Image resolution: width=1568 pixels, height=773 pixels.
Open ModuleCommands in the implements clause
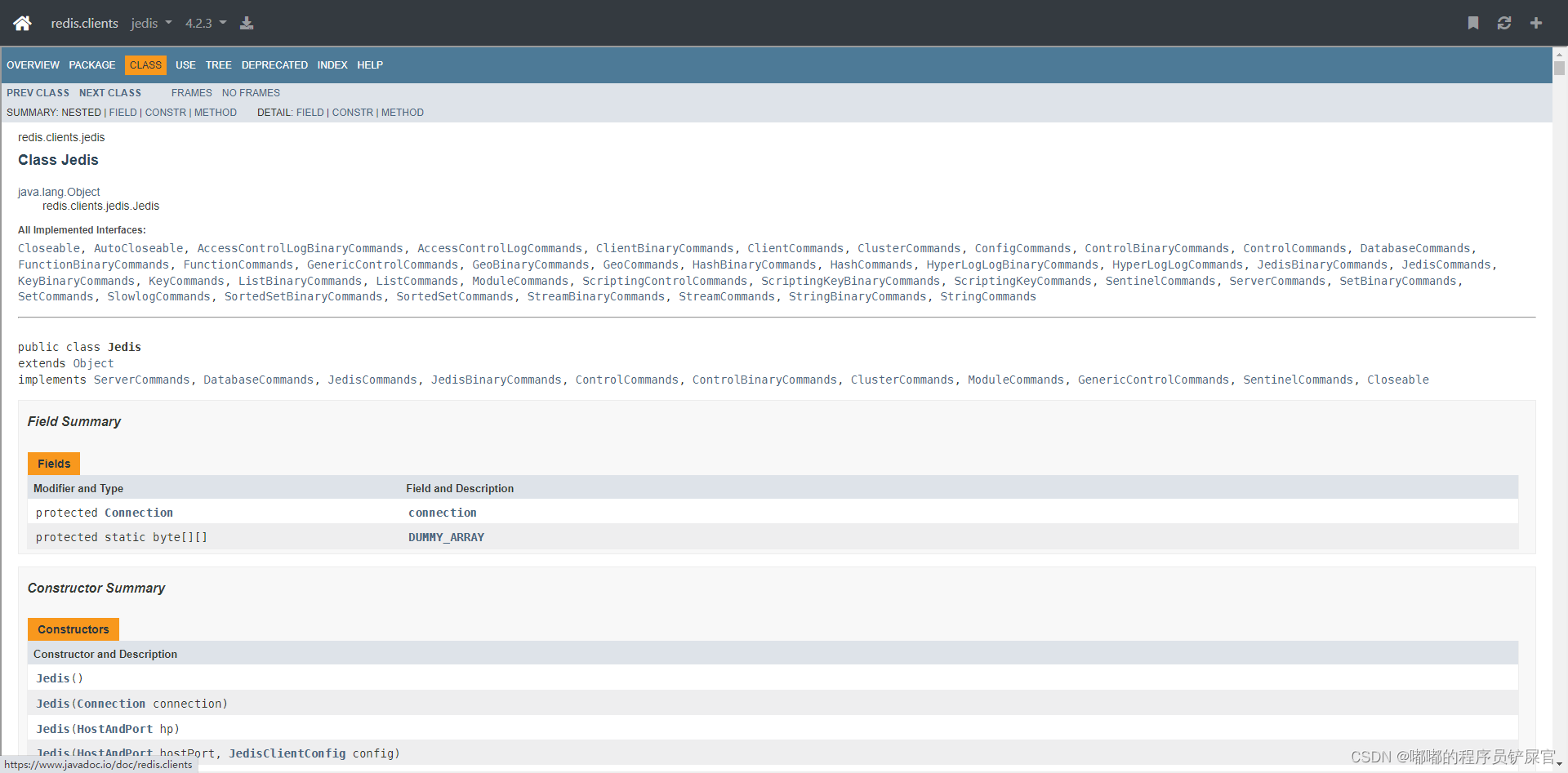coord(1016,380)
